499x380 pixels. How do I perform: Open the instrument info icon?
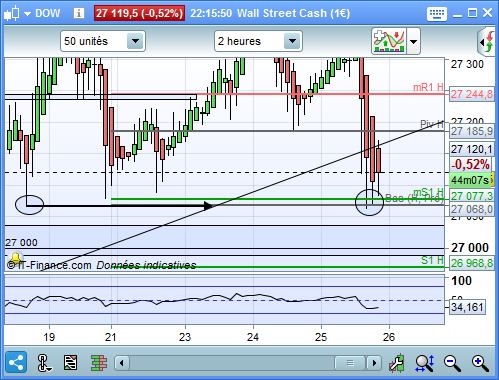coord(79,13)
